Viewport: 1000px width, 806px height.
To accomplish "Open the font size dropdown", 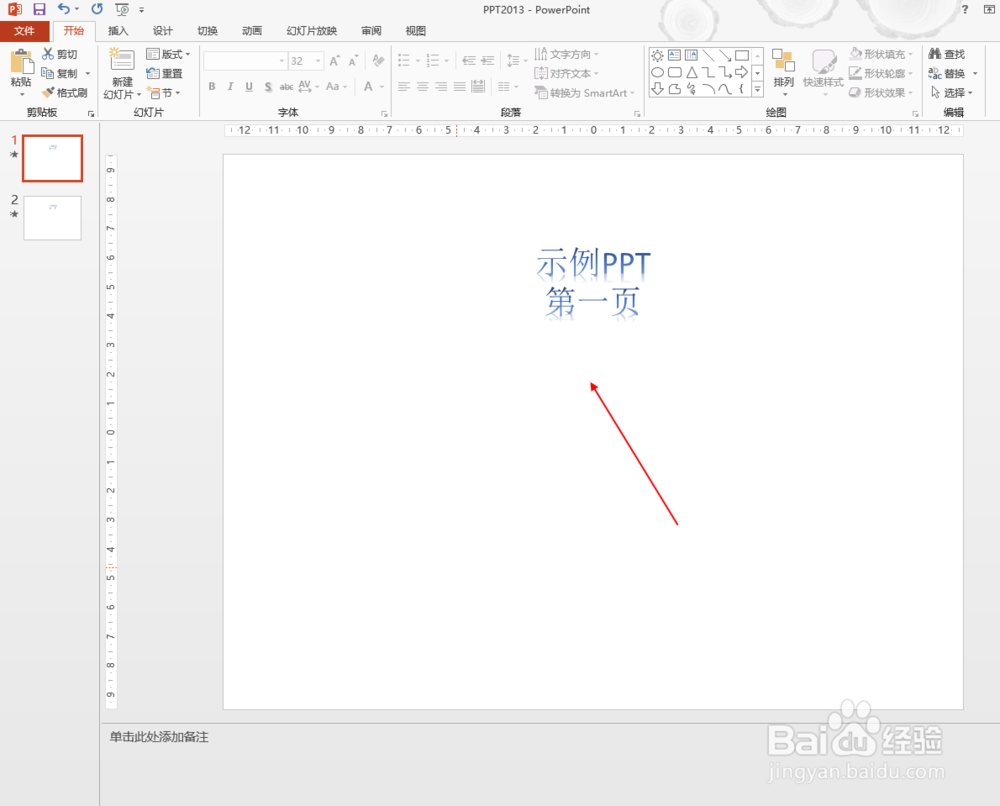I will [x=316, y=60].
